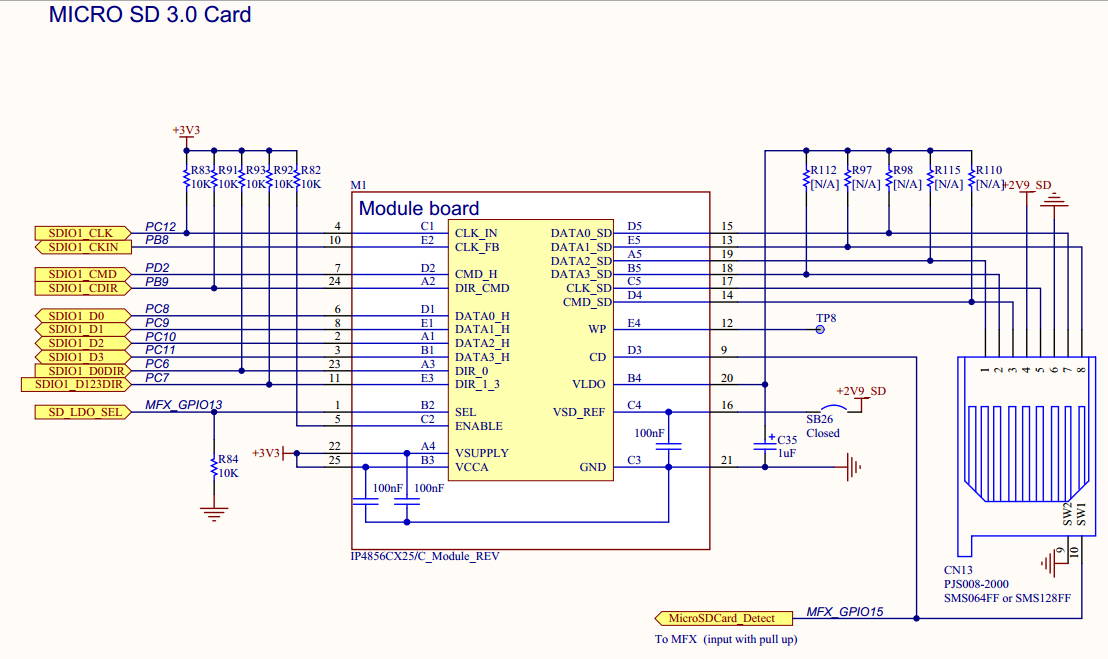Click the SDIO1_D123DIR port symbol
This screenshot has width=1108, height=659.
coord(76,384)
